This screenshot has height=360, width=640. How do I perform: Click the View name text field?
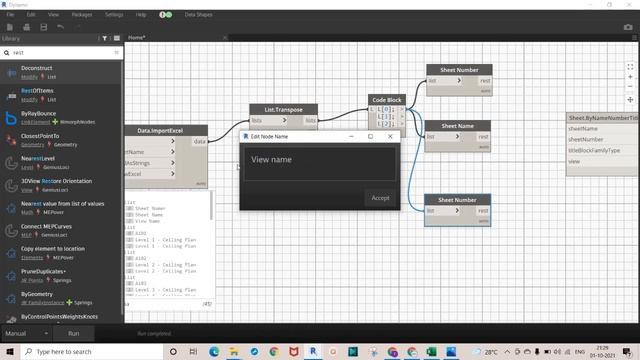pos(320,163)
